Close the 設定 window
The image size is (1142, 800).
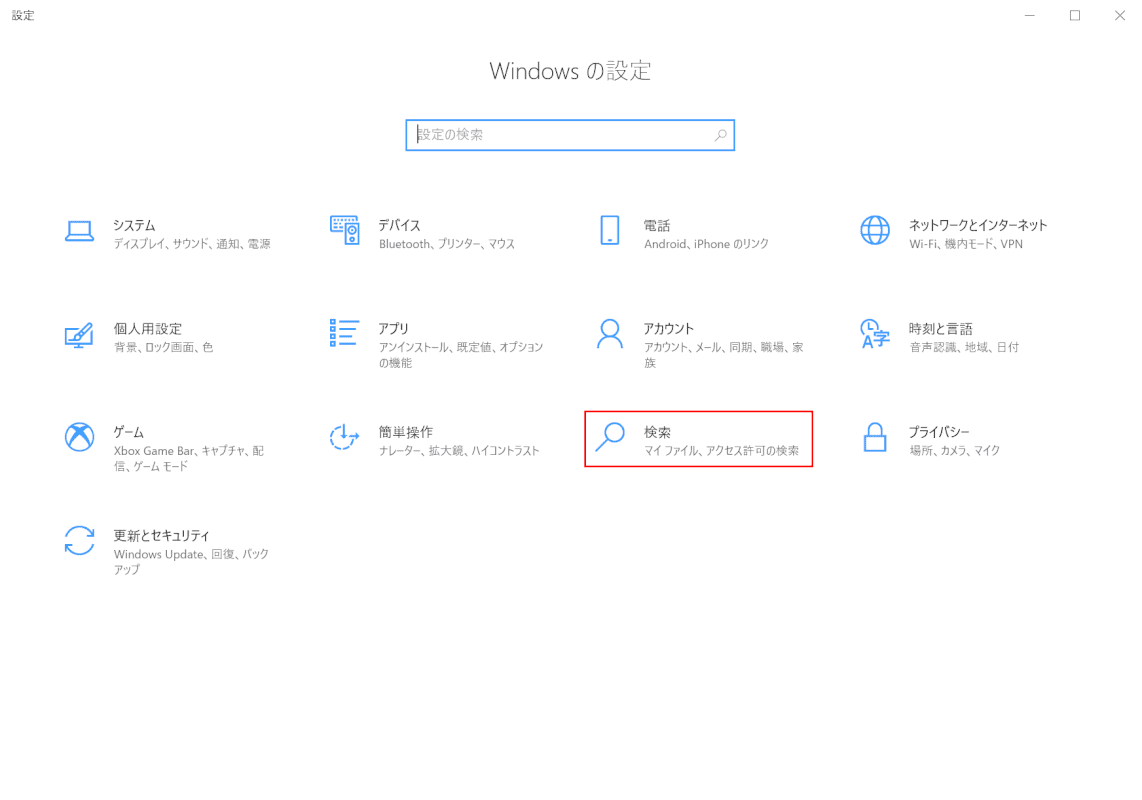tap(1119, 15)
